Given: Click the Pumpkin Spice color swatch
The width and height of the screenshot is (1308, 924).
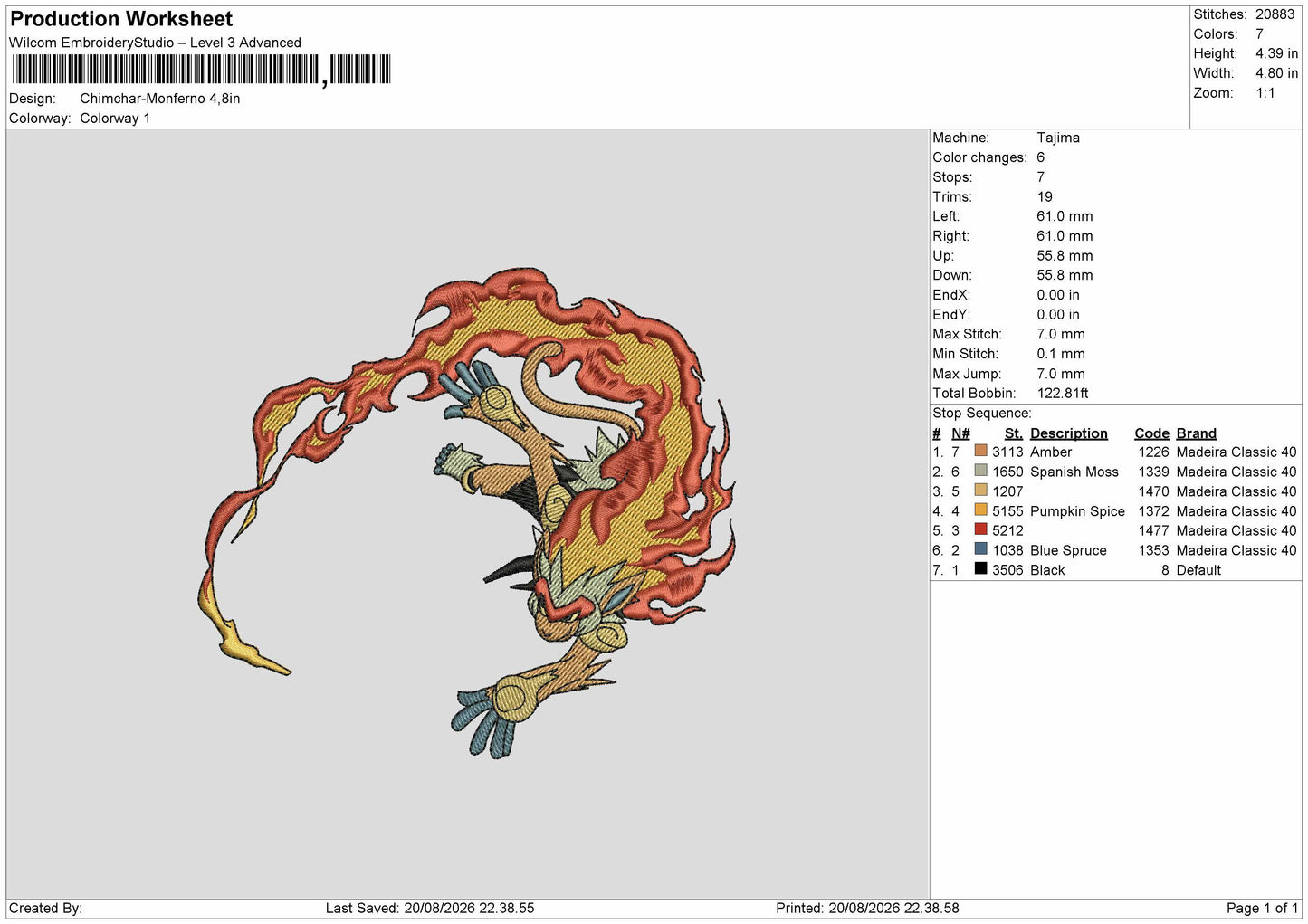Looking at the screenshot, I should pyautogui.click(x=980, y=510).
